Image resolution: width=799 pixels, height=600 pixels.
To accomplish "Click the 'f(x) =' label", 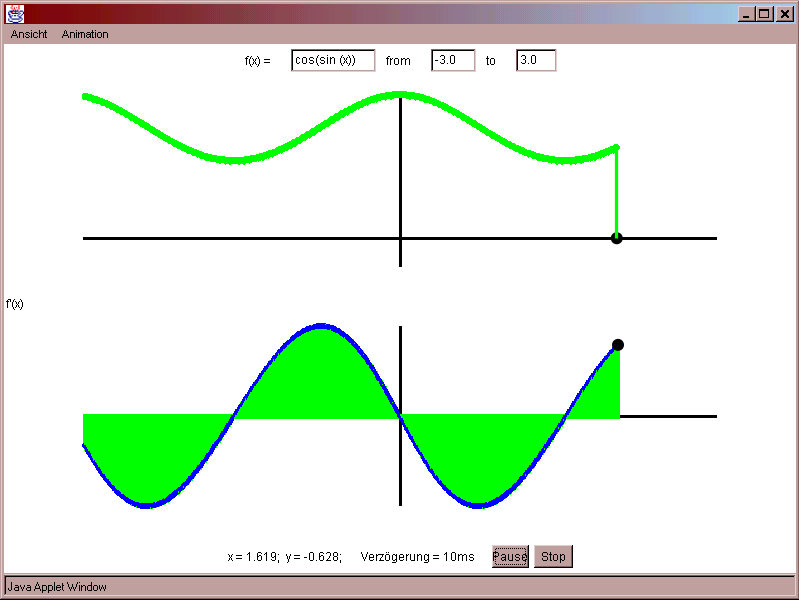I will pos(257,61).
